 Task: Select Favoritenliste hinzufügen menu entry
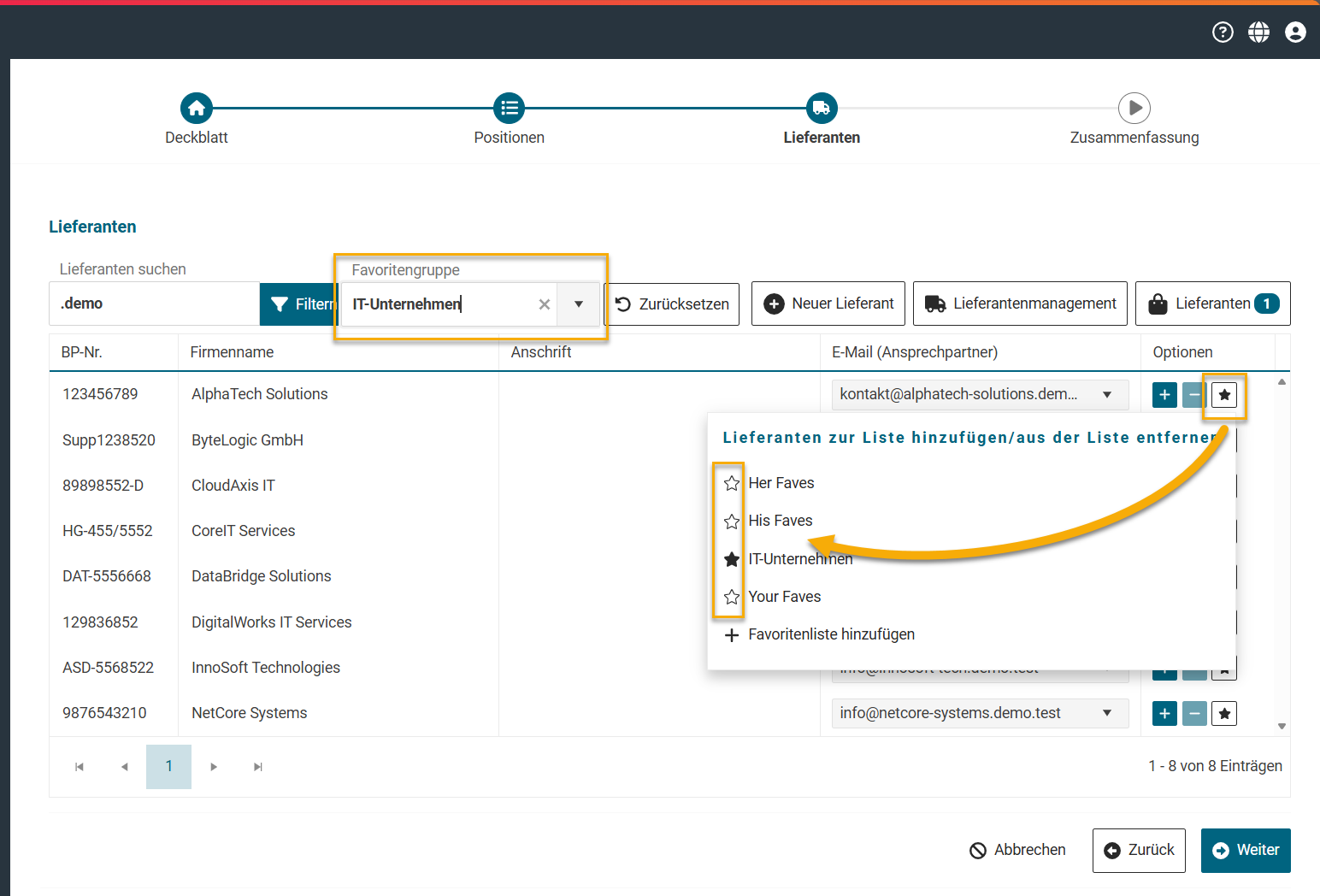point(830,634)
